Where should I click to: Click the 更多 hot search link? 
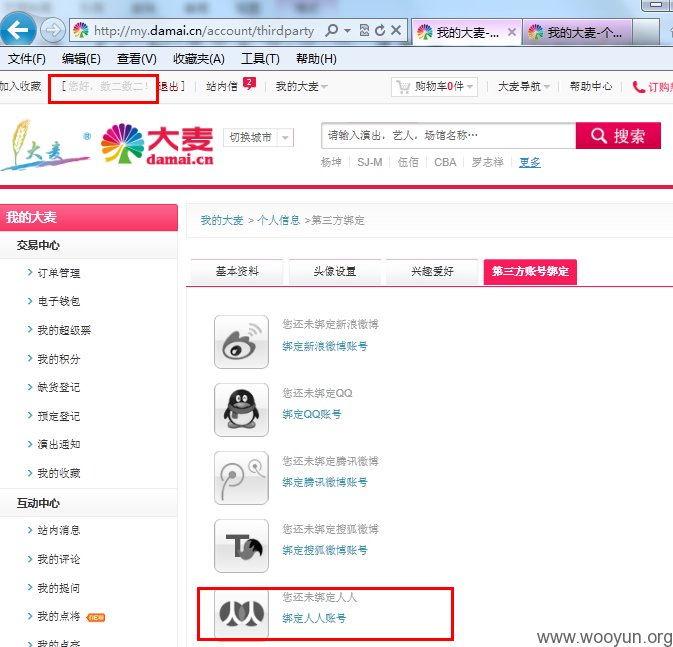[x=530, y=162]
